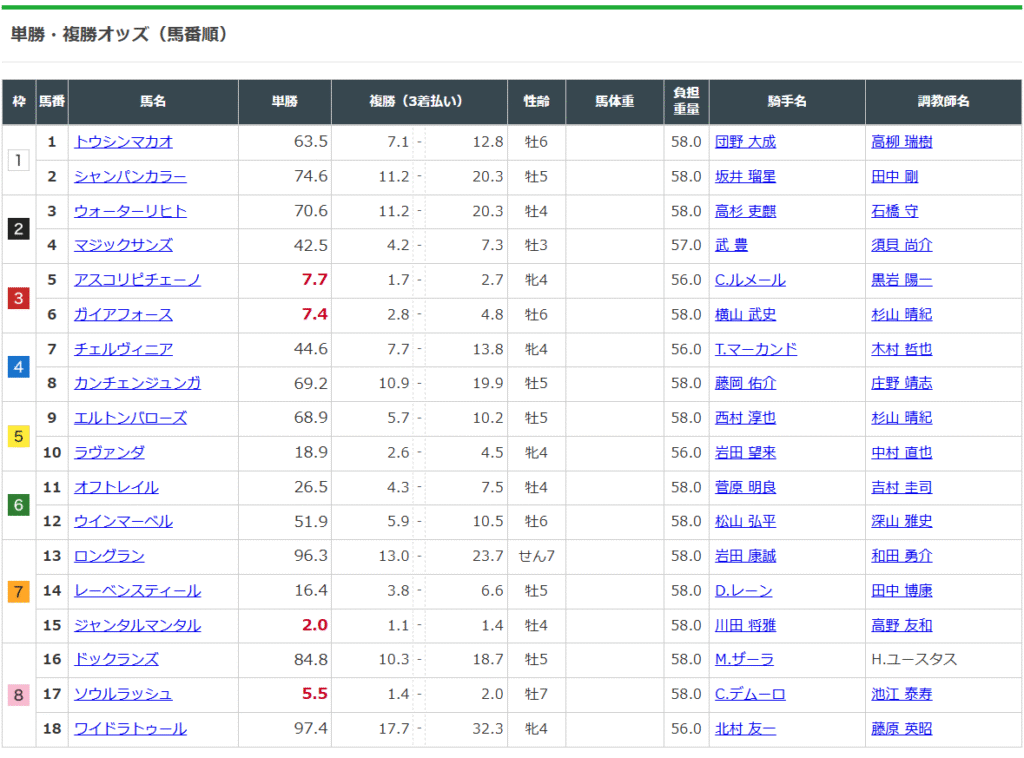This screenshot has height=758, width=1024.
Task: Click jockey link 川田 将雅
Action: click(x=745, y=625)
